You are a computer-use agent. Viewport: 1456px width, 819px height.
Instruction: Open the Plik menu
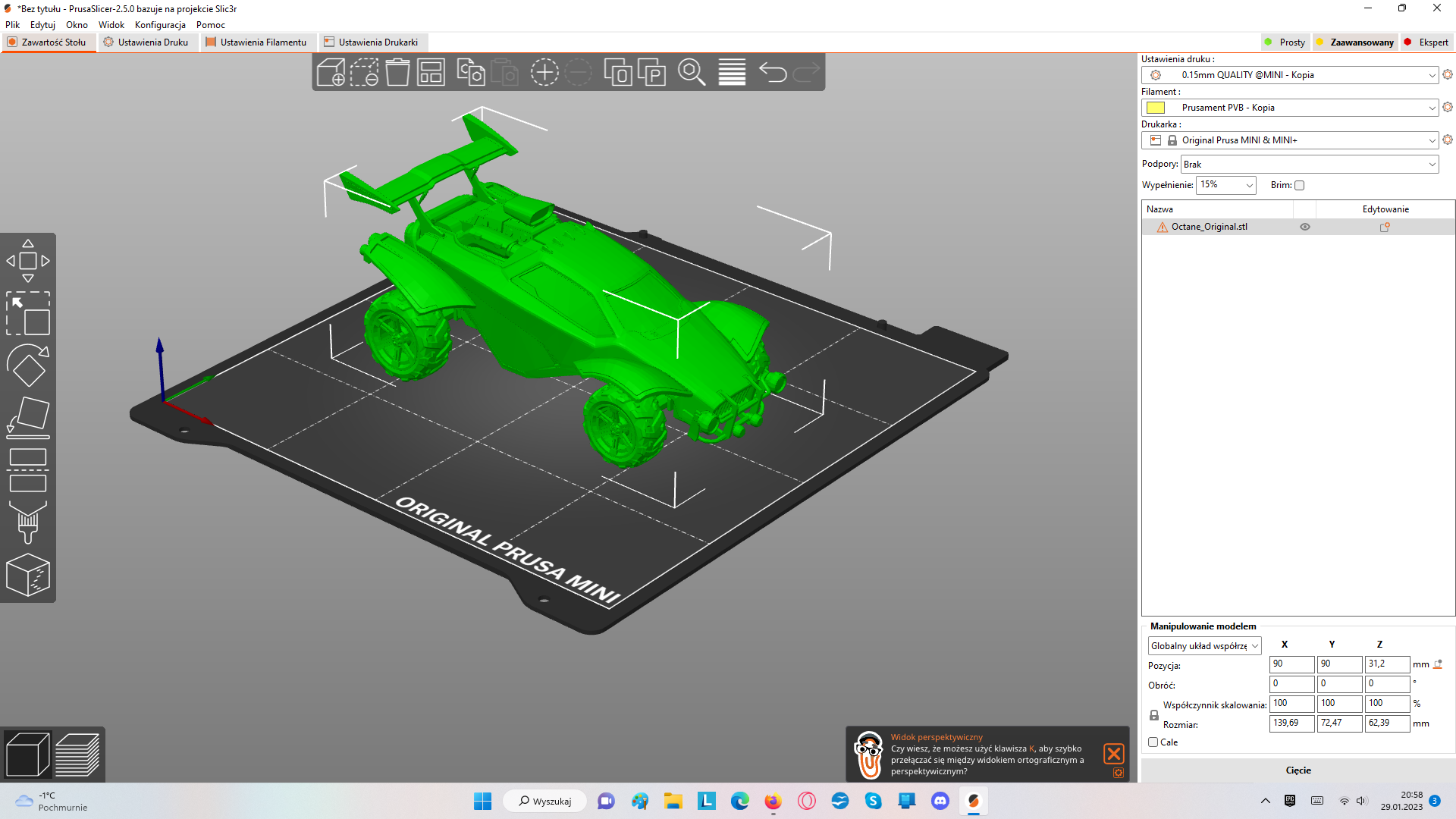tap(13, 25)
